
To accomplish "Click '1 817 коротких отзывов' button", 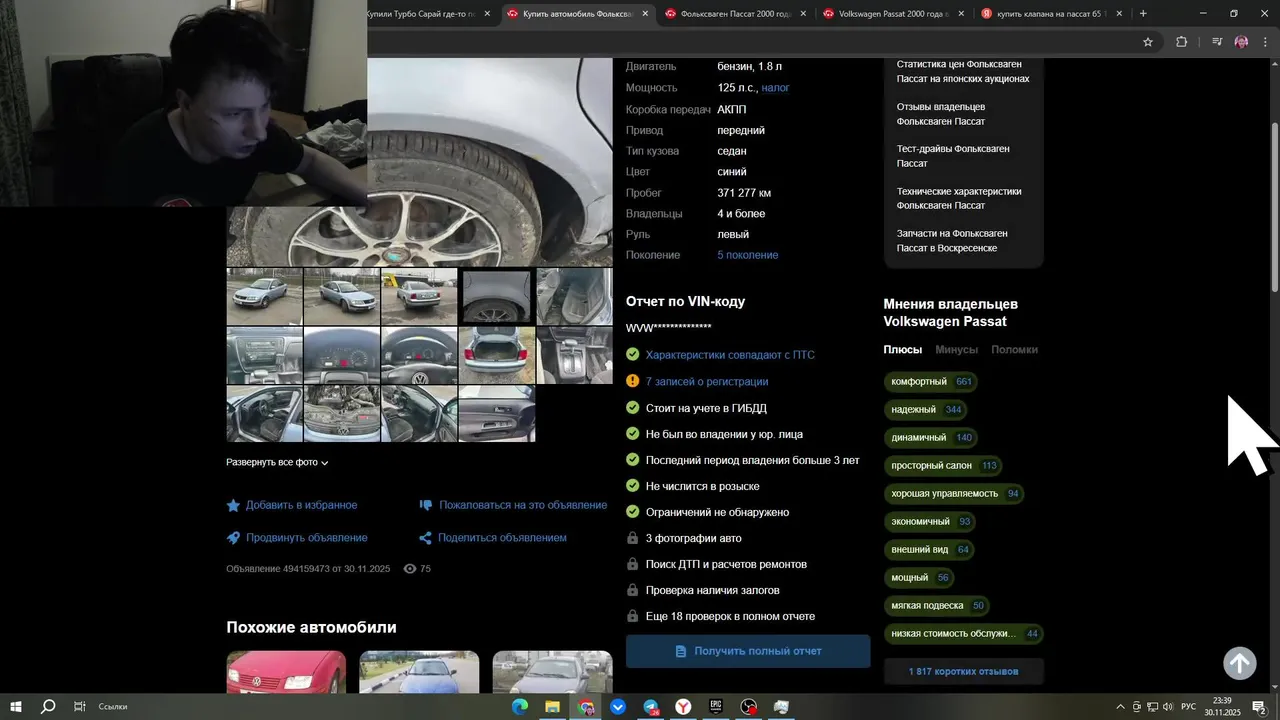I will click(963, 671).
